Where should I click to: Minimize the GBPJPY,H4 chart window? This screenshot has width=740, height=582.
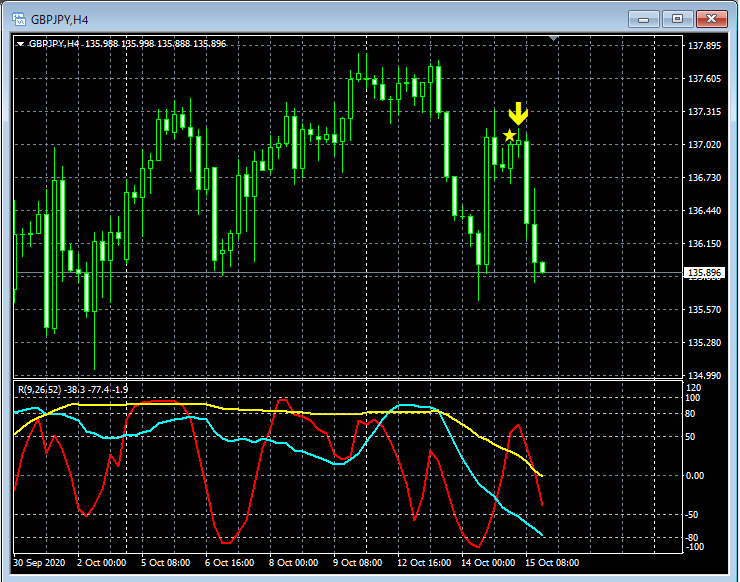[x=643, y=19]
